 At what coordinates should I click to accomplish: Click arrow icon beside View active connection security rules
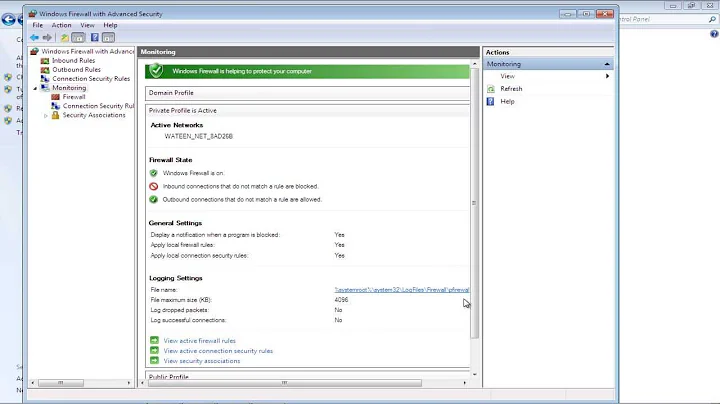click(154, 350)
